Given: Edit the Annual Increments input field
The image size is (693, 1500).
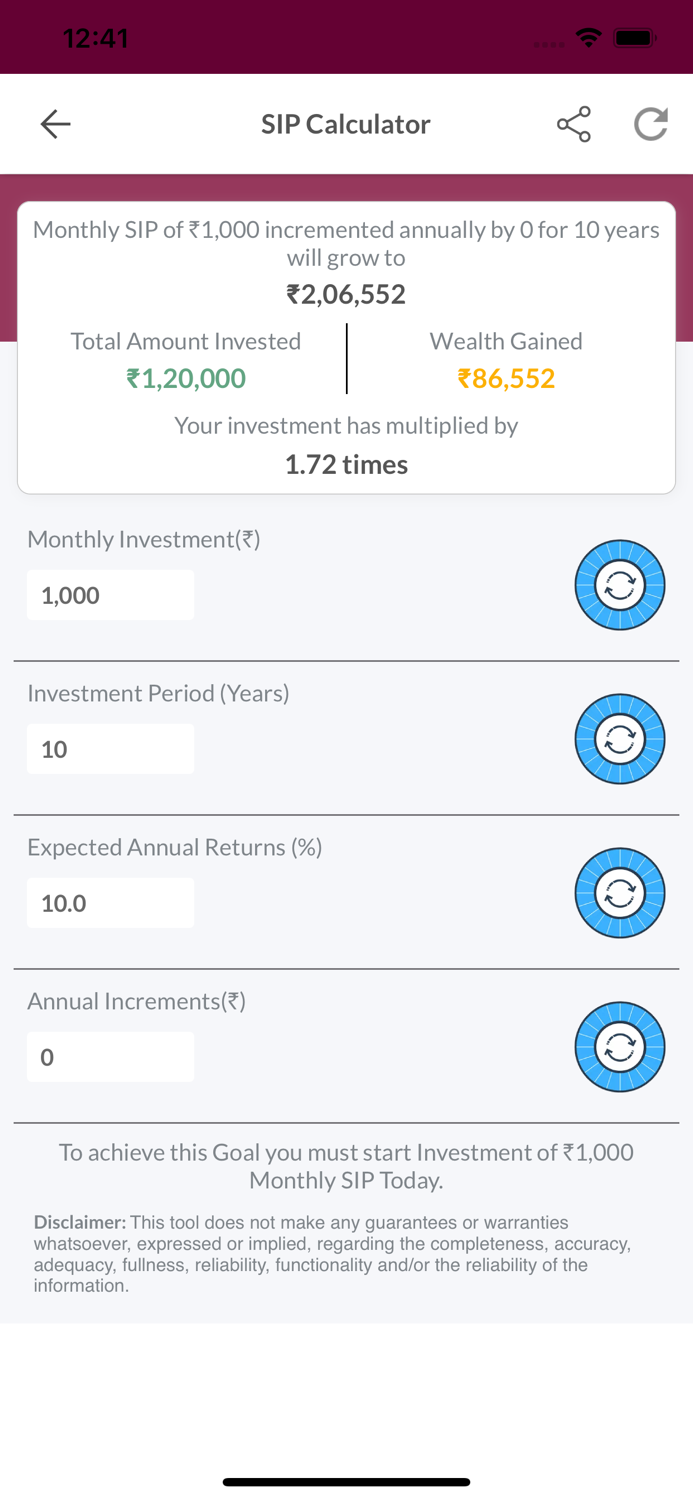Looking at the screenshot, I should tap(110, 1057).
